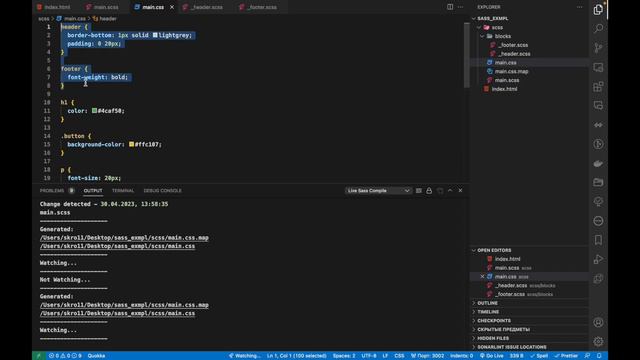Split the editor to the right
Viewport: 640px width, 360px height.
tap(450, 7)
